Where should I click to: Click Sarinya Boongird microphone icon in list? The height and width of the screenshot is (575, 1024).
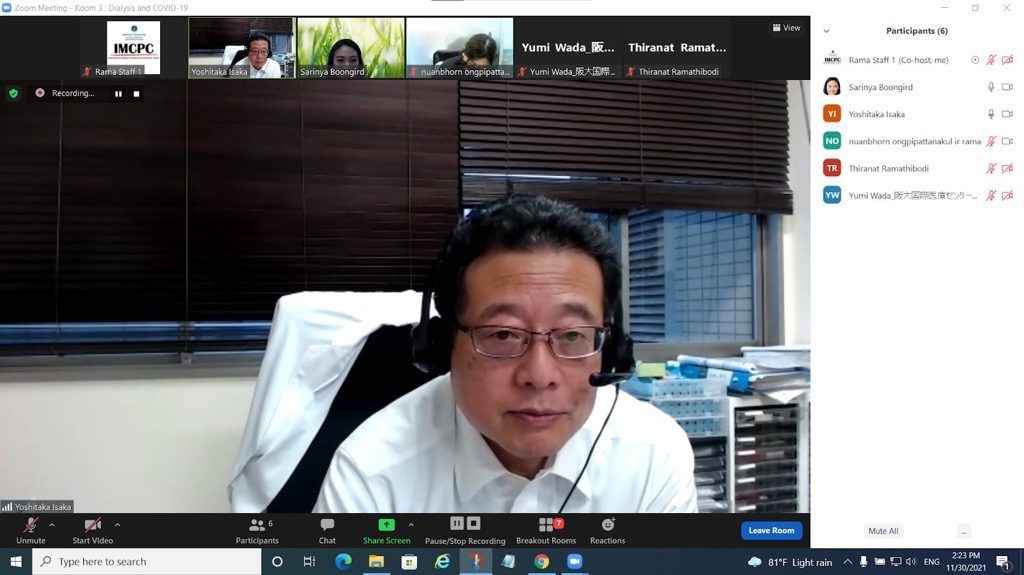coord(991,87)
